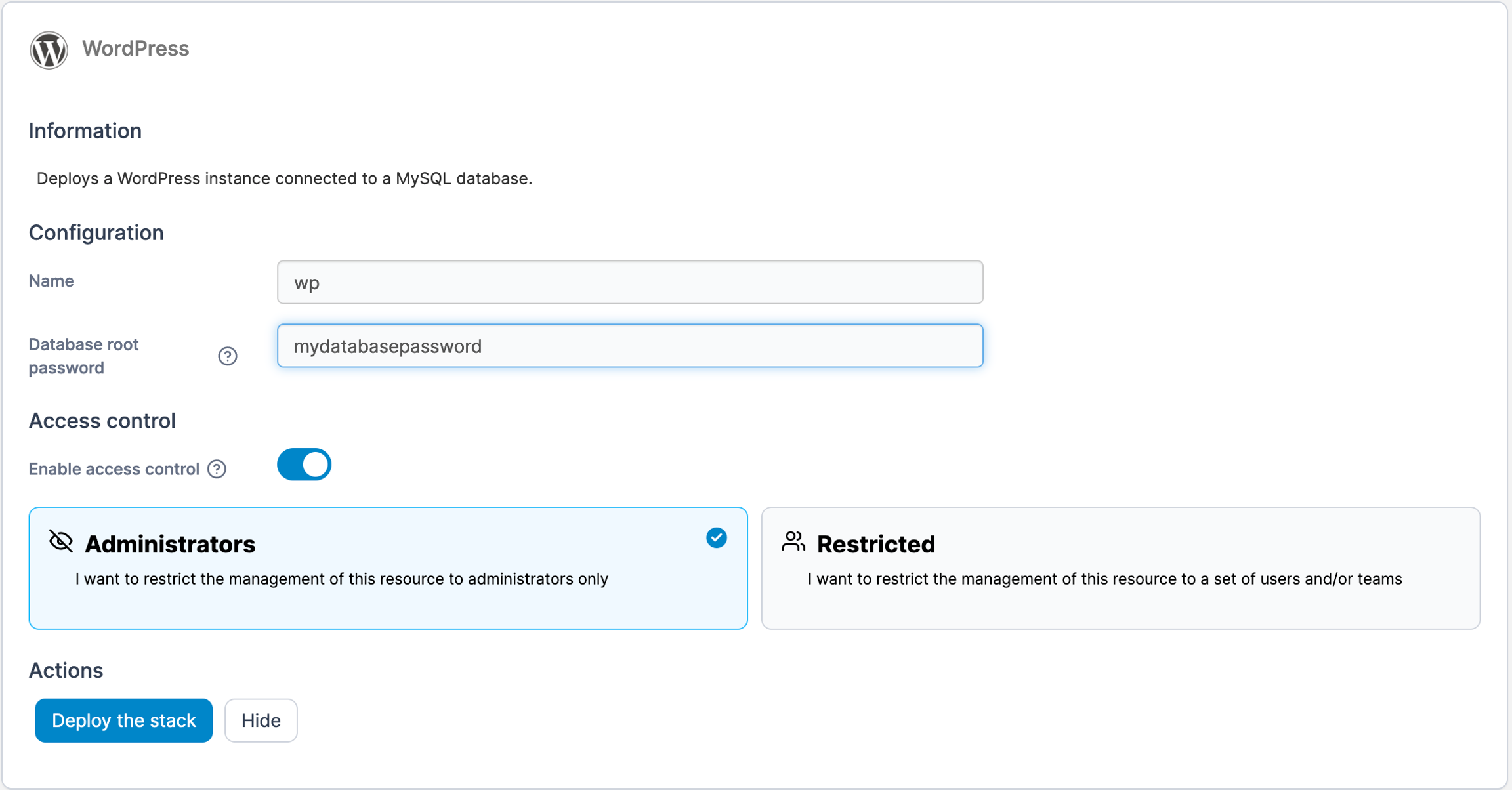Click the WordPress MySQL deployment description text

coord(284,178)
